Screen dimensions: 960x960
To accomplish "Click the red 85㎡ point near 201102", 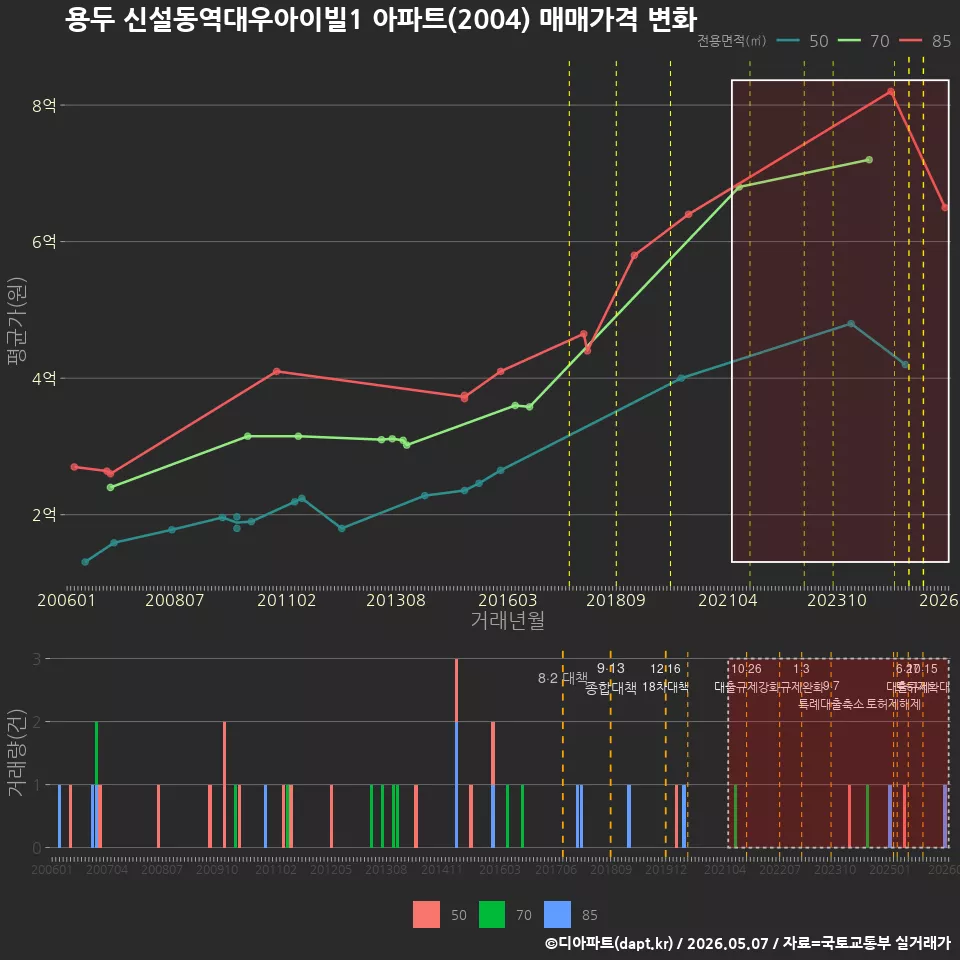I will pos(277,371).
